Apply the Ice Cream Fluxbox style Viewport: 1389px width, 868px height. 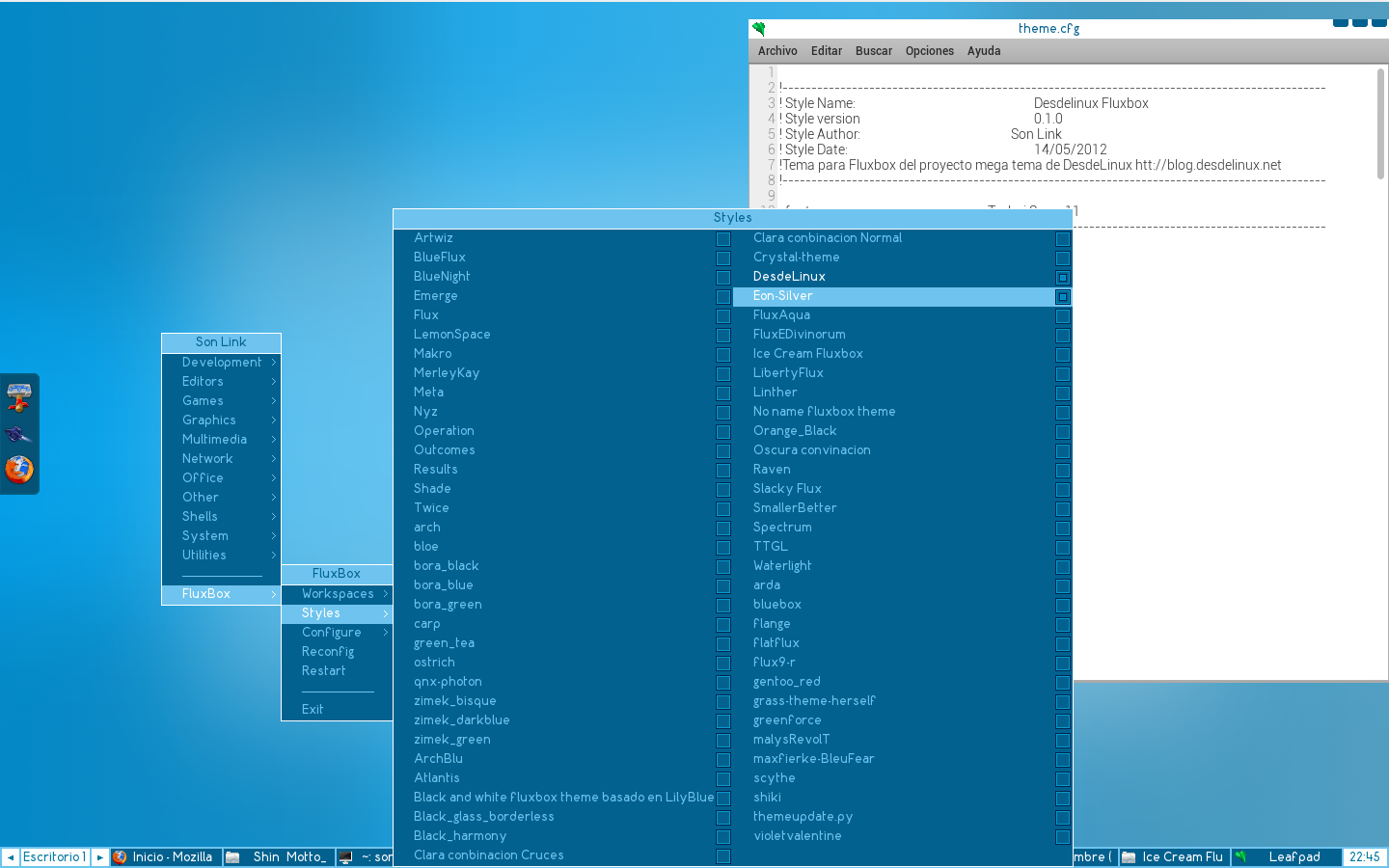[x=903, y=354]
